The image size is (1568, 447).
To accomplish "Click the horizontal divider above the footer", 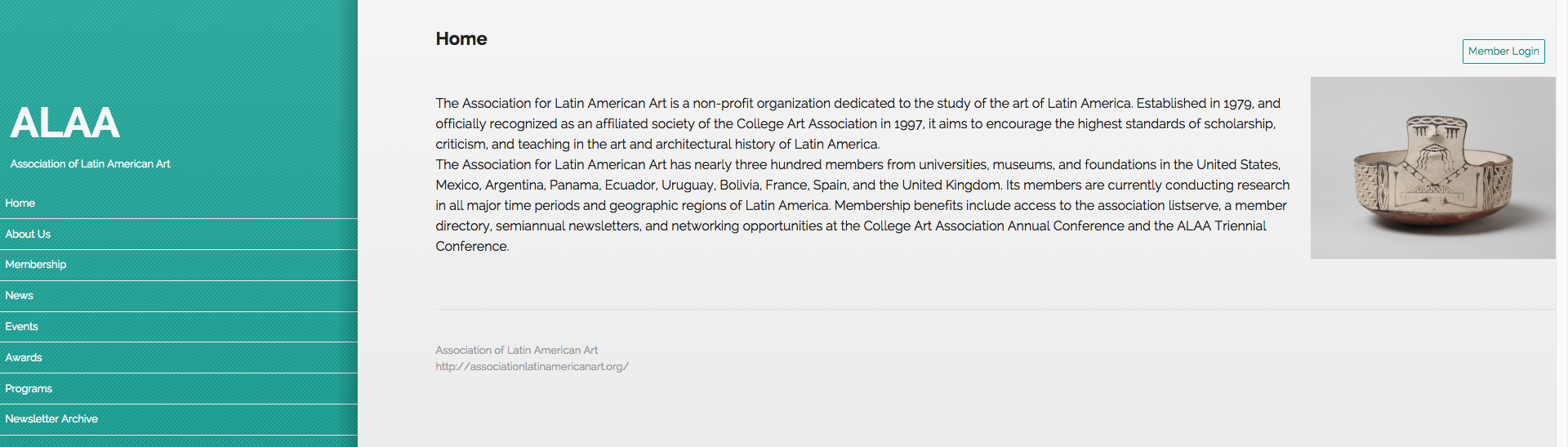I will [x=996, y=309].
